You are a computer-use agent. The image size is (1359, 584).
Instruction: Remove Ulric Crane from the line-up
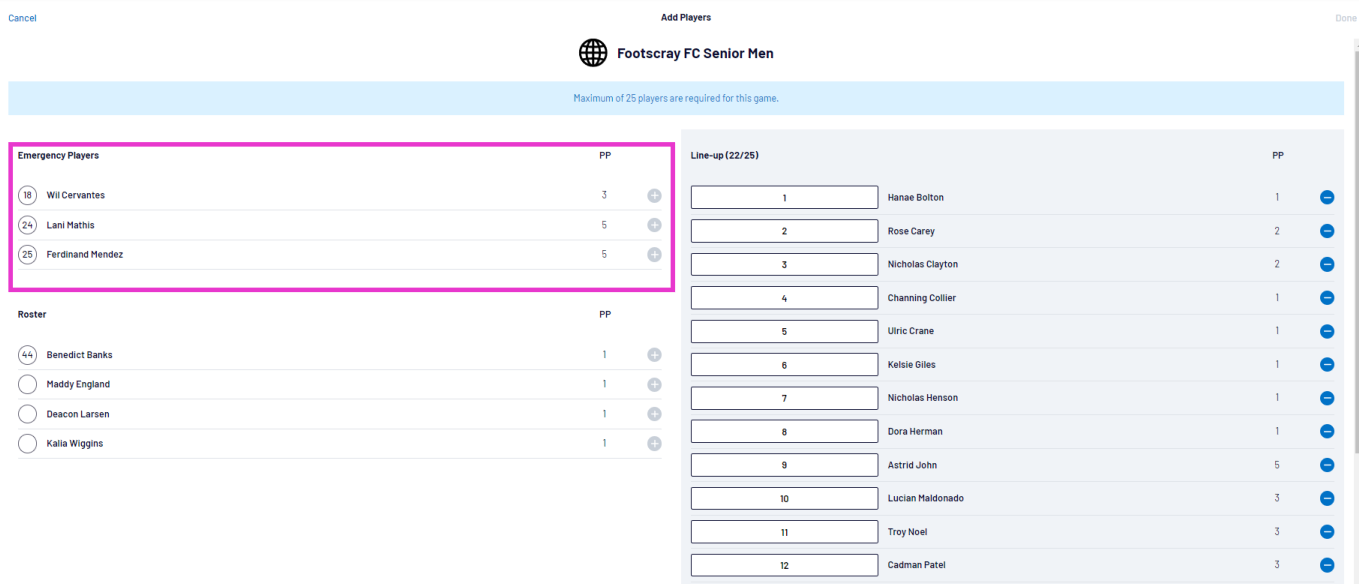(x=1327, y=331)
